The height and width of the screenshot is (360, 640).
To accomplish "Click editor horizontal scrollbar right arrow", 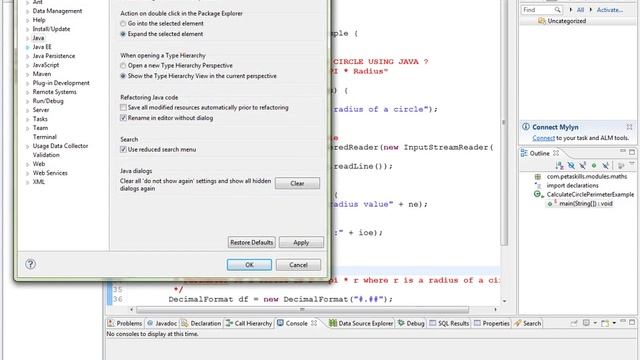I will [x=496, y=310].
